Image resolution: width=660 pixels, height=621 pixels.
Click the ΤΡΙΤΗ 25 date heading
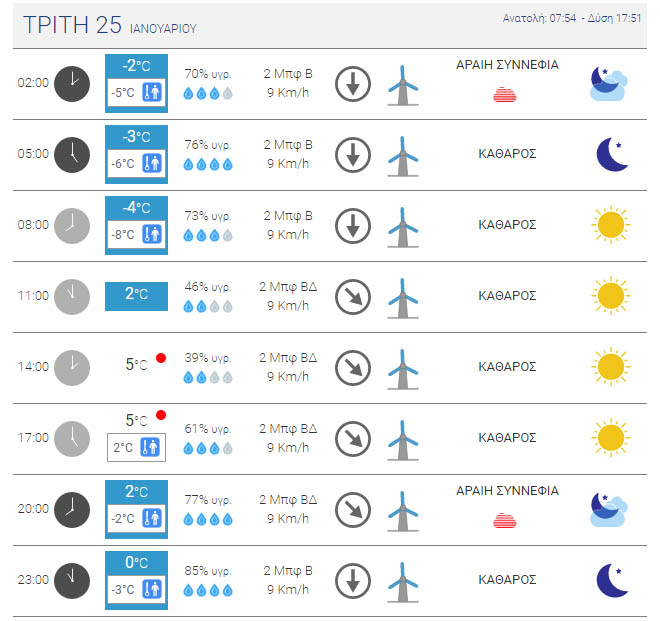point(72,26)
